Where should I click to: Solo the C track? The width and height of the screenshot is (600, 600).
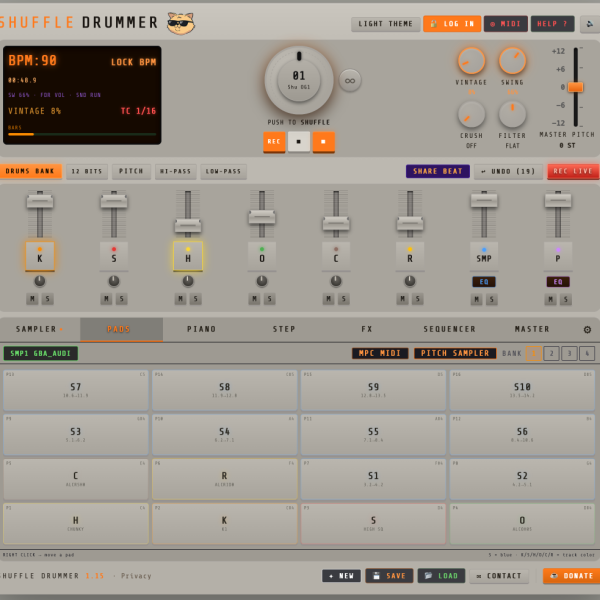click(344, 299)
